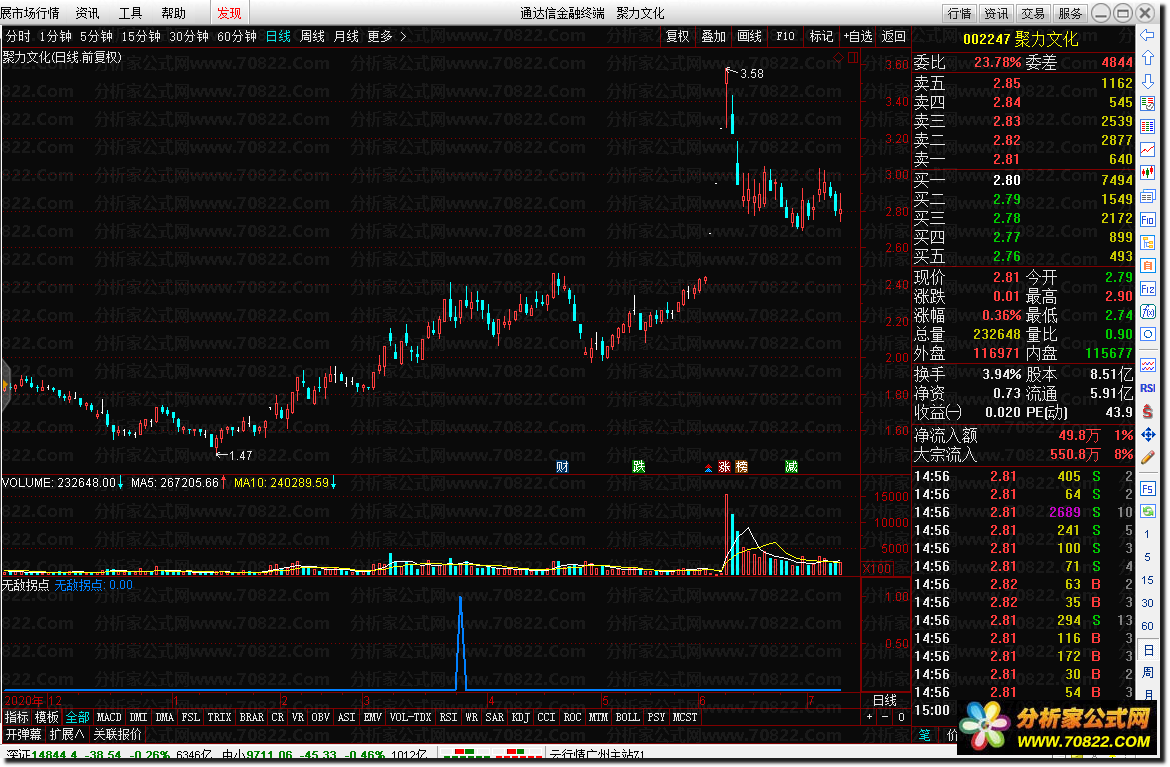Select the 月线 monthly tab
Image resolution: width=1170 pixels, height=767 pixels.
point(346,36)
